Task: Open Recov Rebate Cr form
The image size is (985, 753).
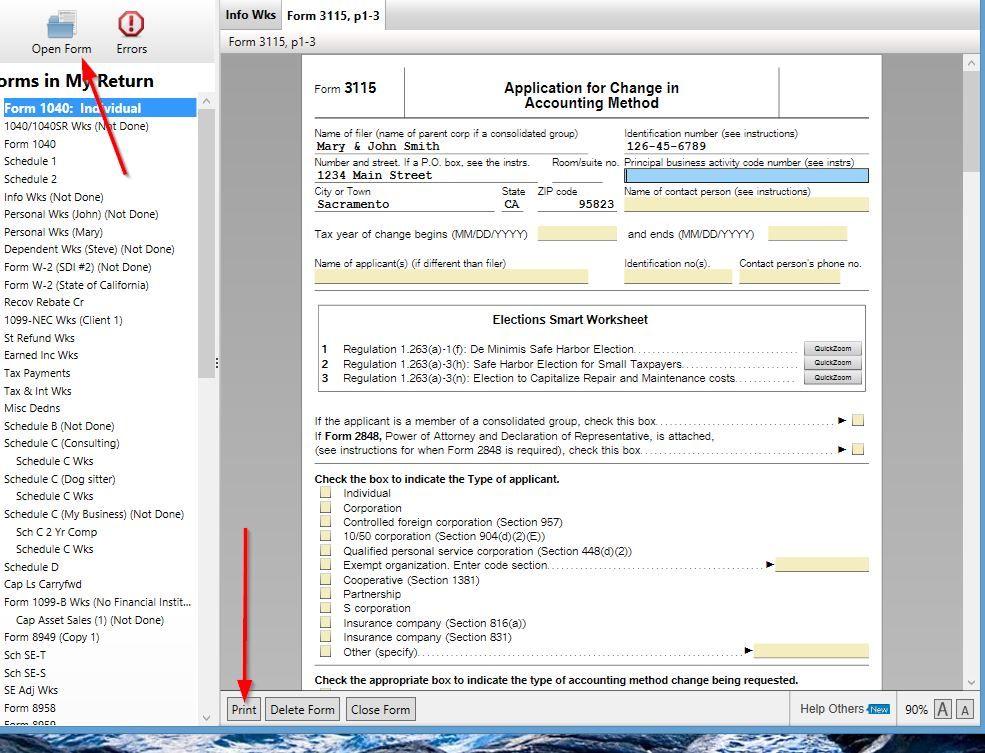Action: tap(44, 302)
